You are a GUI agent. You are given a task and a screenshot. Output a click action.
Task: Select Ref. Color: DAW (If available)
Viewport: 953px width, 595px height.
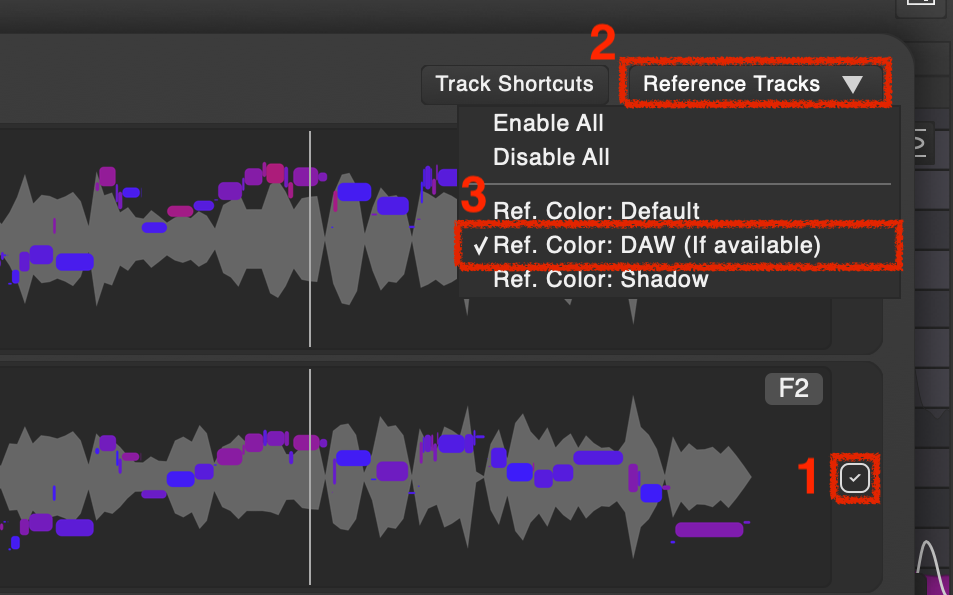pyautogui.click(x=656, y=245)
